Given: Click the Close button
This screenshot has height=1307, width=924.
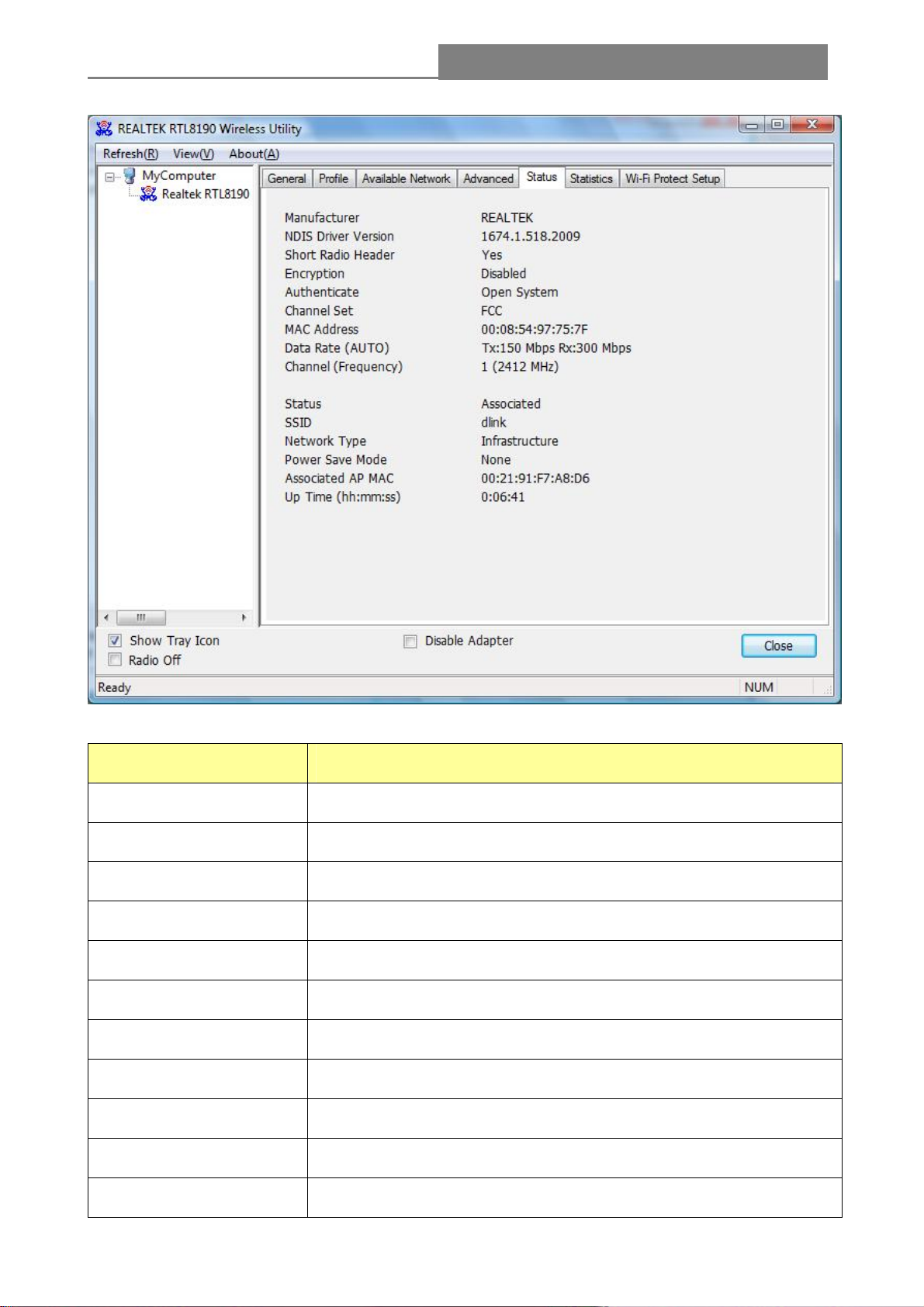Looking at the screenshot, I should 778,646.
